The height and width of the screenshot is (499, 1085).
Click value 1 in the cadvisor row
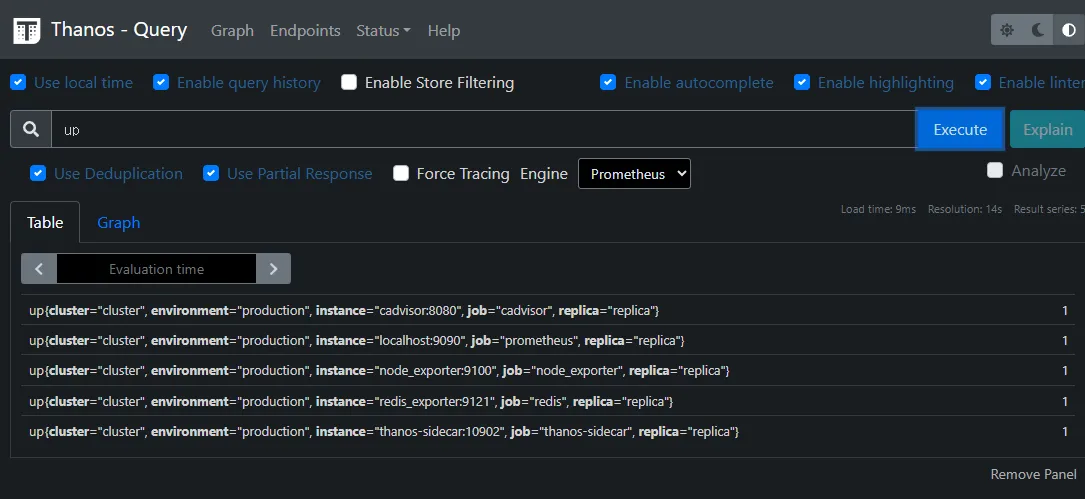[1065, 310]
